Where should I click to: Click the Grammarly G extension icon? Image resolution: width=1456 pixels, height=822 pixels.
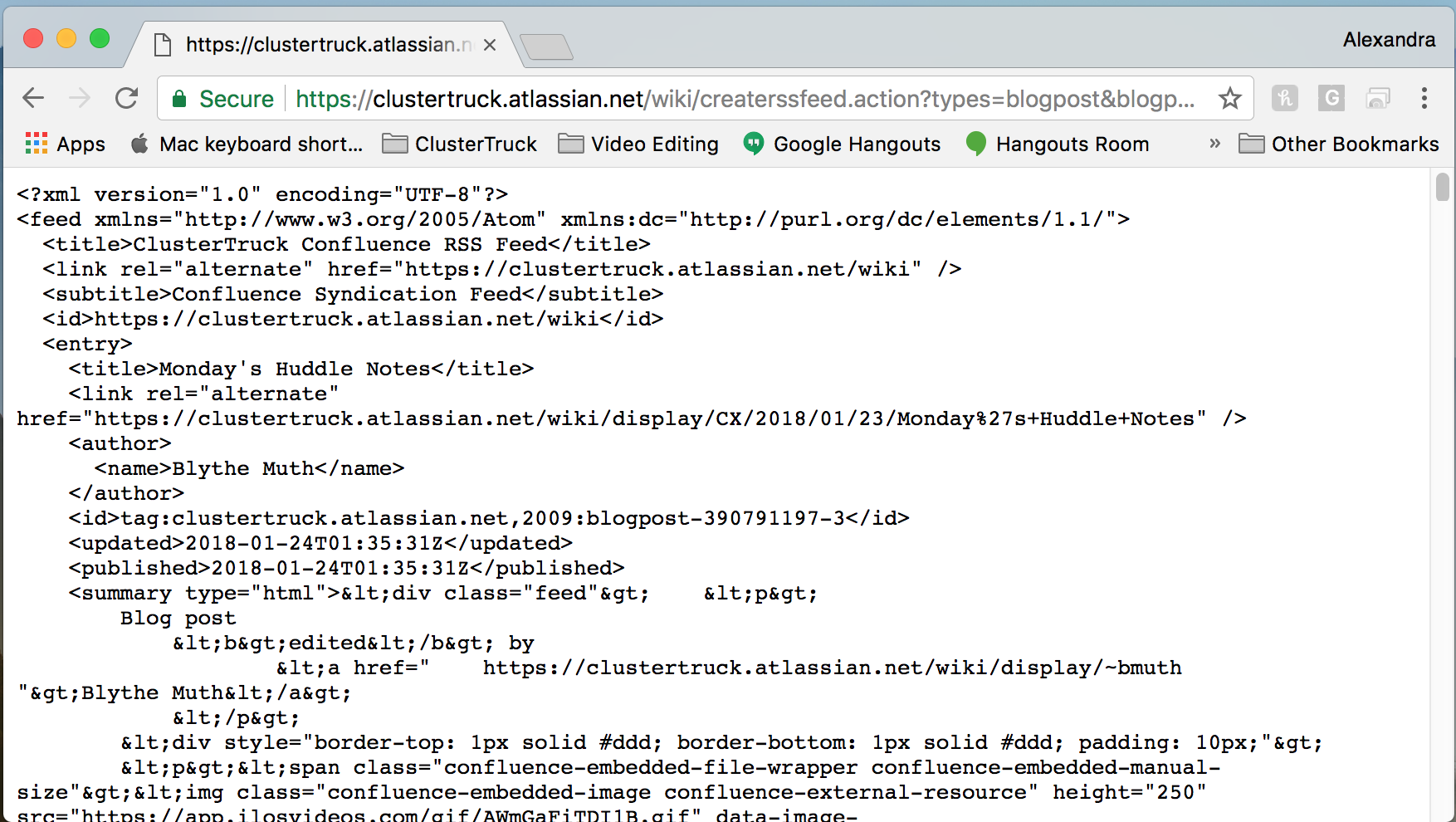pos(1331,98)
